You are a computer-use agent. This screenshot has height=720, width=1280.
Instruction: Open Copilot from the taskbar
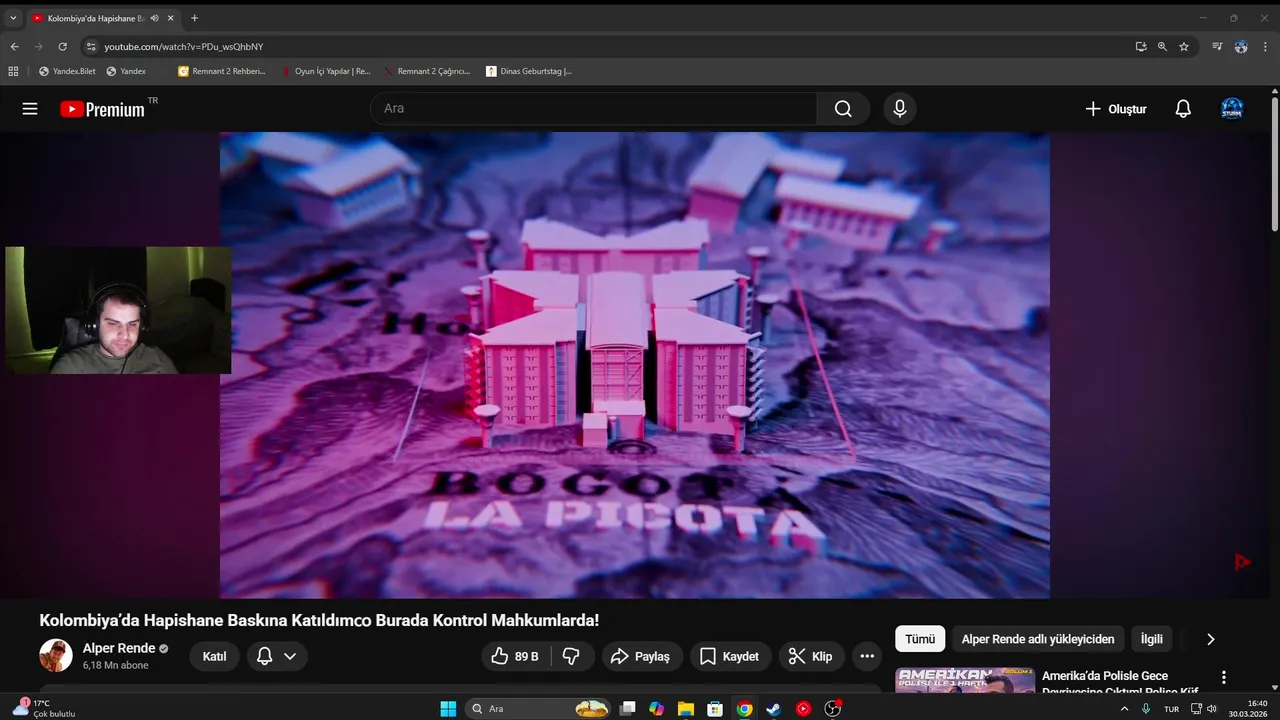click(x=656, y=708)
